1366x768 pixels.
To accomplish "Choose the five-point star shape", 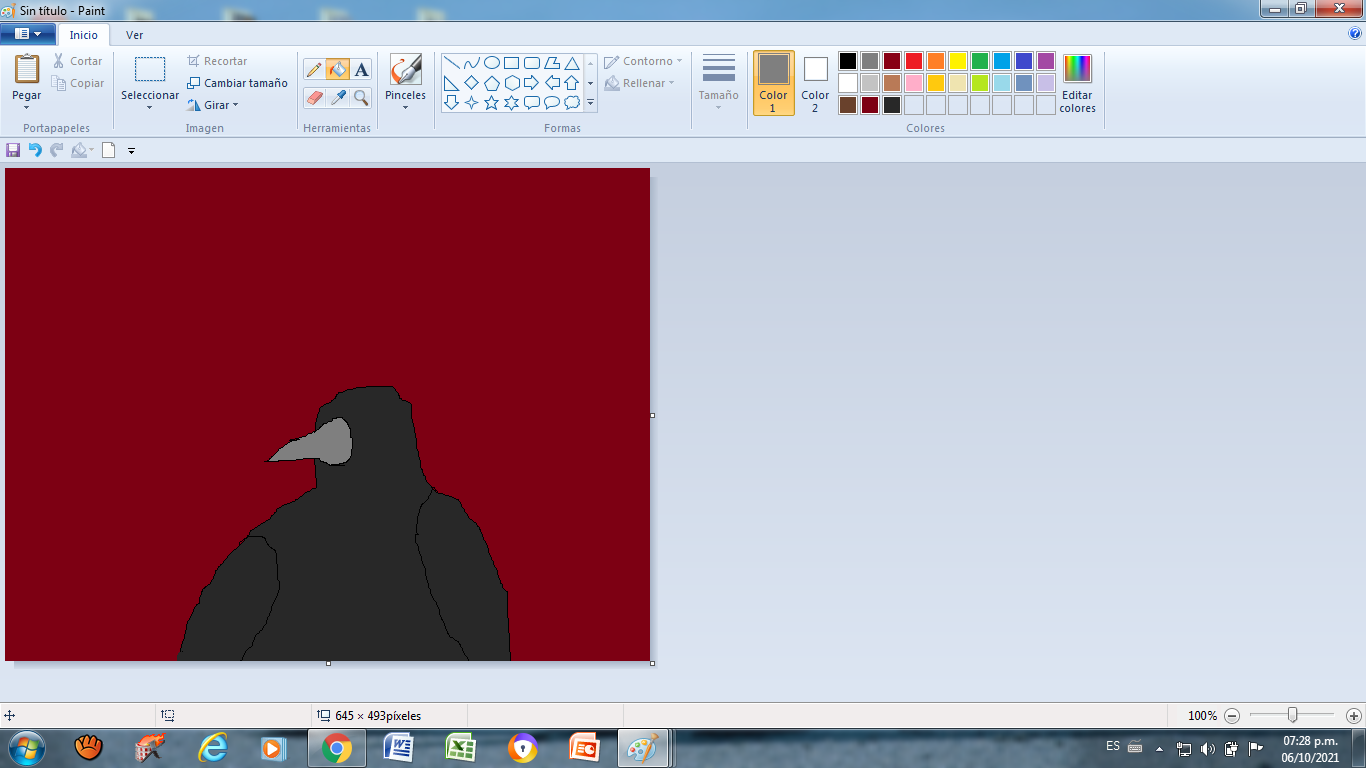I will tap(491, 102).
